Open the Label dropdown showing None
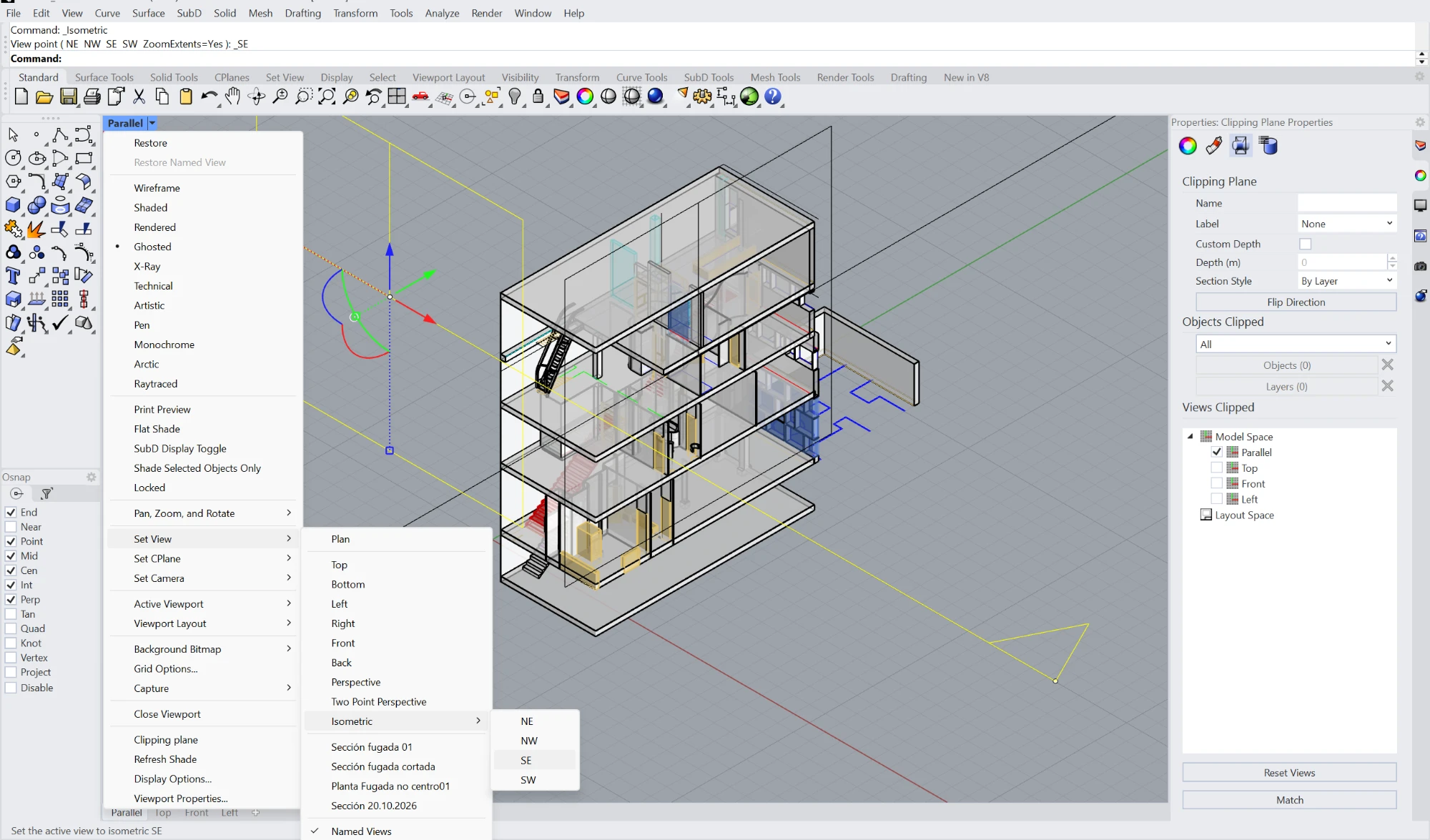The height and width of the screenshot is (840, 1430). (1347, 224)
